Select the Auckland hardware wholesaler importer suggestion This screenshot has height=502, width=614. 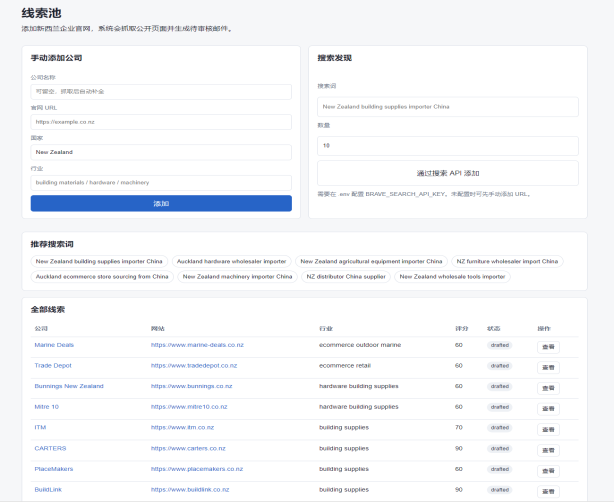231,261
